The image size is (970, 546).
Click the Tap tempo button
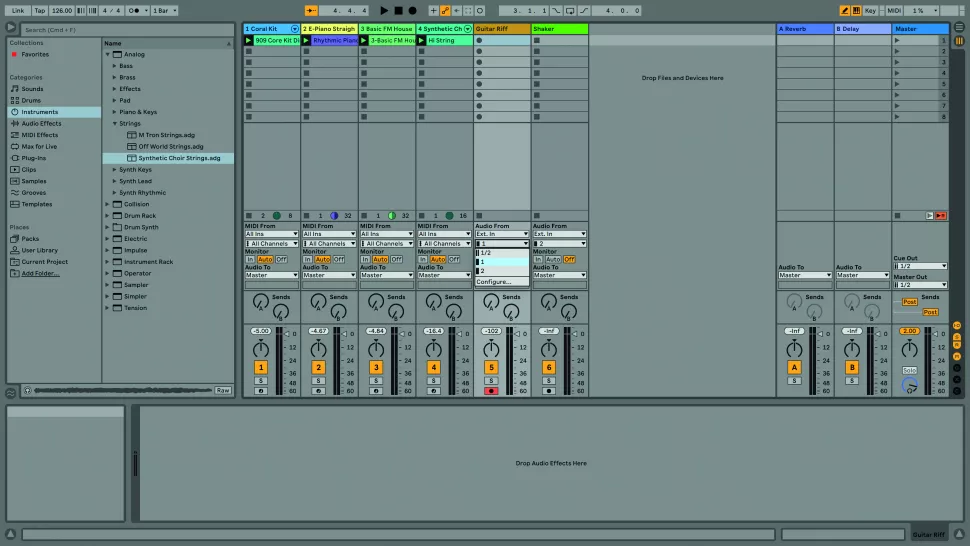point(38,10)
